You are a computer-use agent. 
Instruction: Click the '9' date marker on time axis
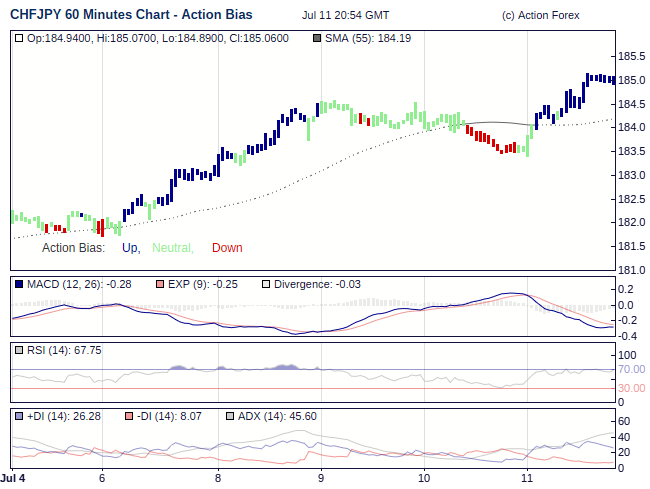pos(321,479)
